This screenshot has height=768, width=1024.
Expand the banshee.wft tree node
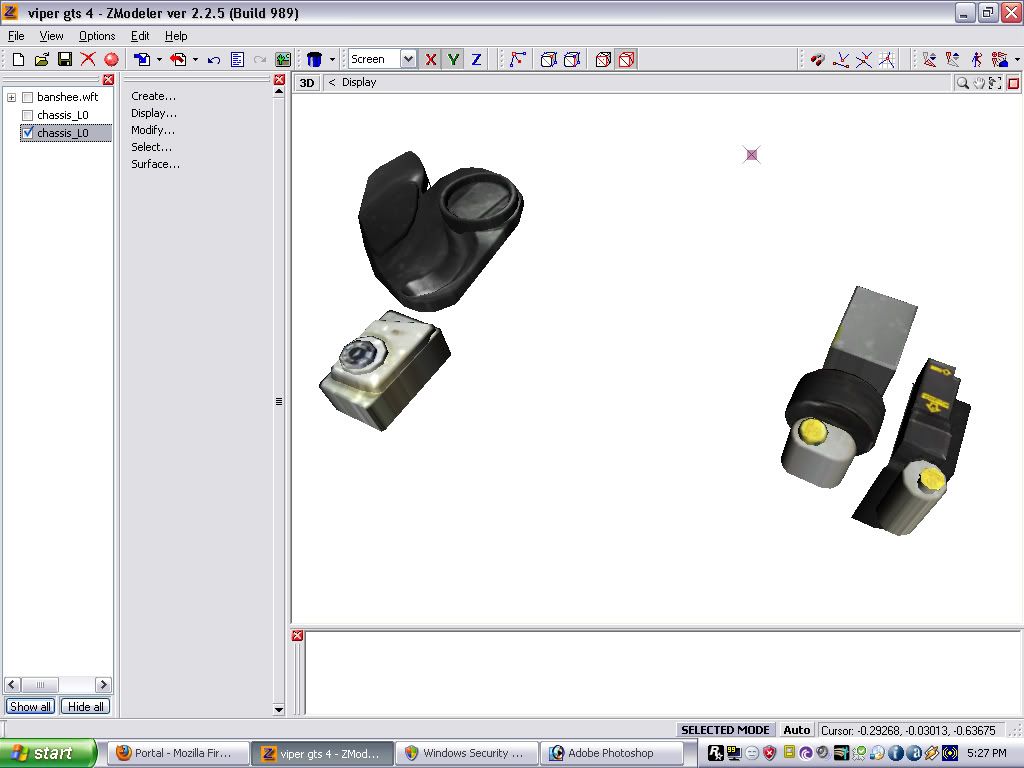(12, 97)
